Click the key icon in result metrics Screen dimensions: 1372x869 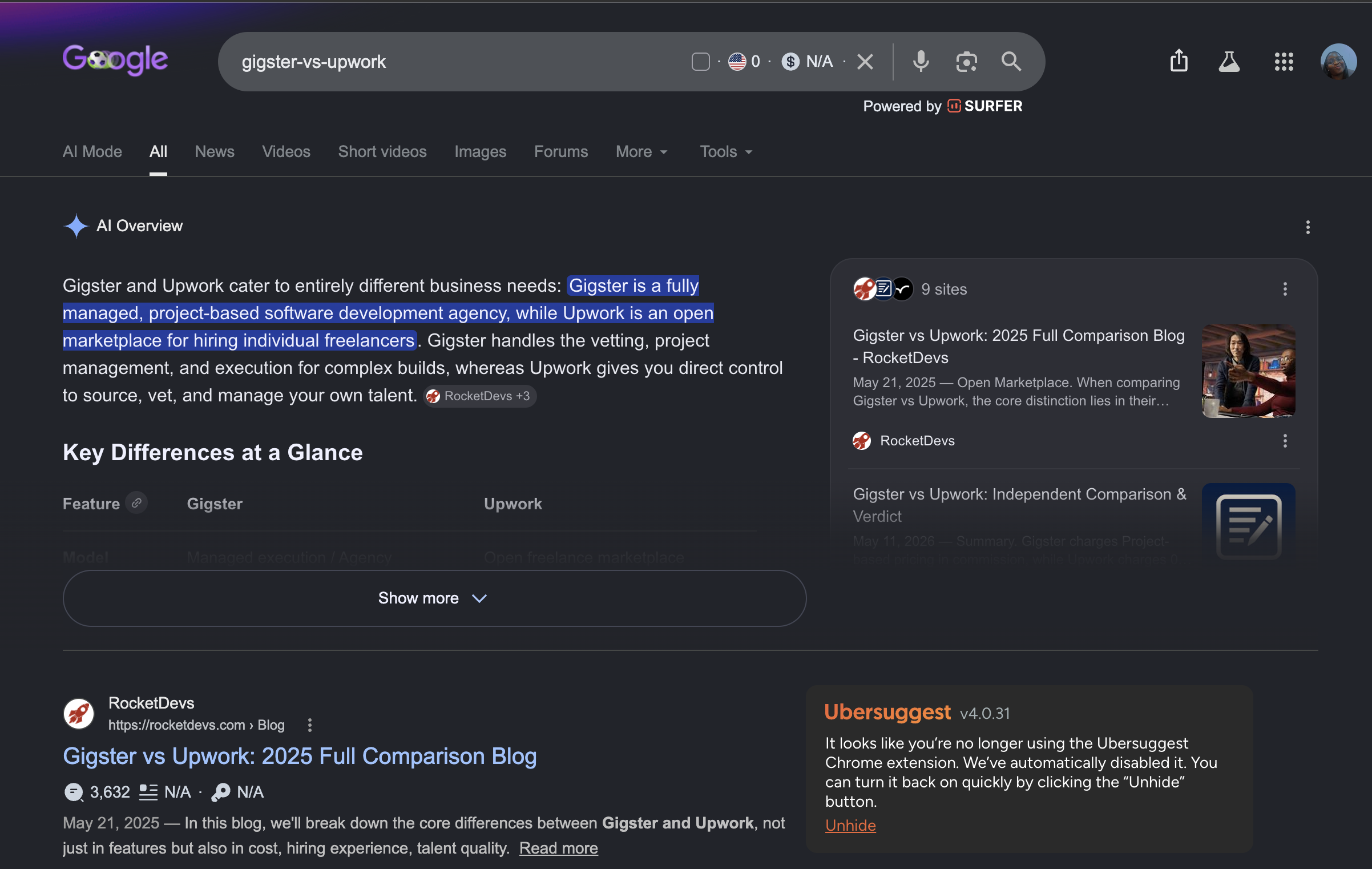tap(221, 792)
